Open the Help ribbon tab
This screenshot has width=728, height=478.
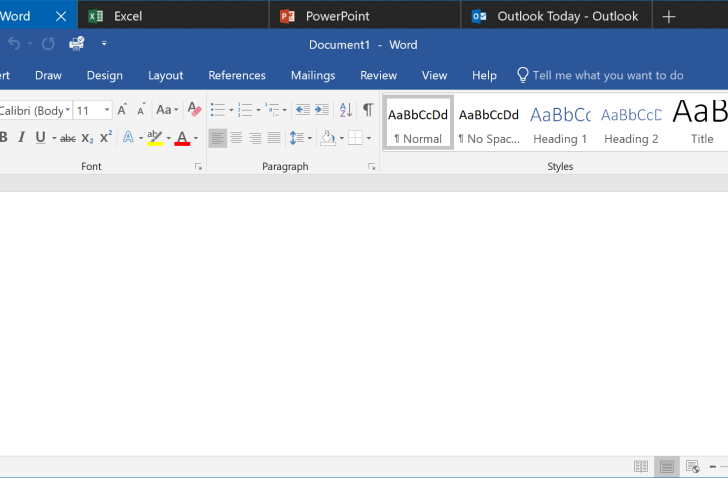click(x=484, y=75)
